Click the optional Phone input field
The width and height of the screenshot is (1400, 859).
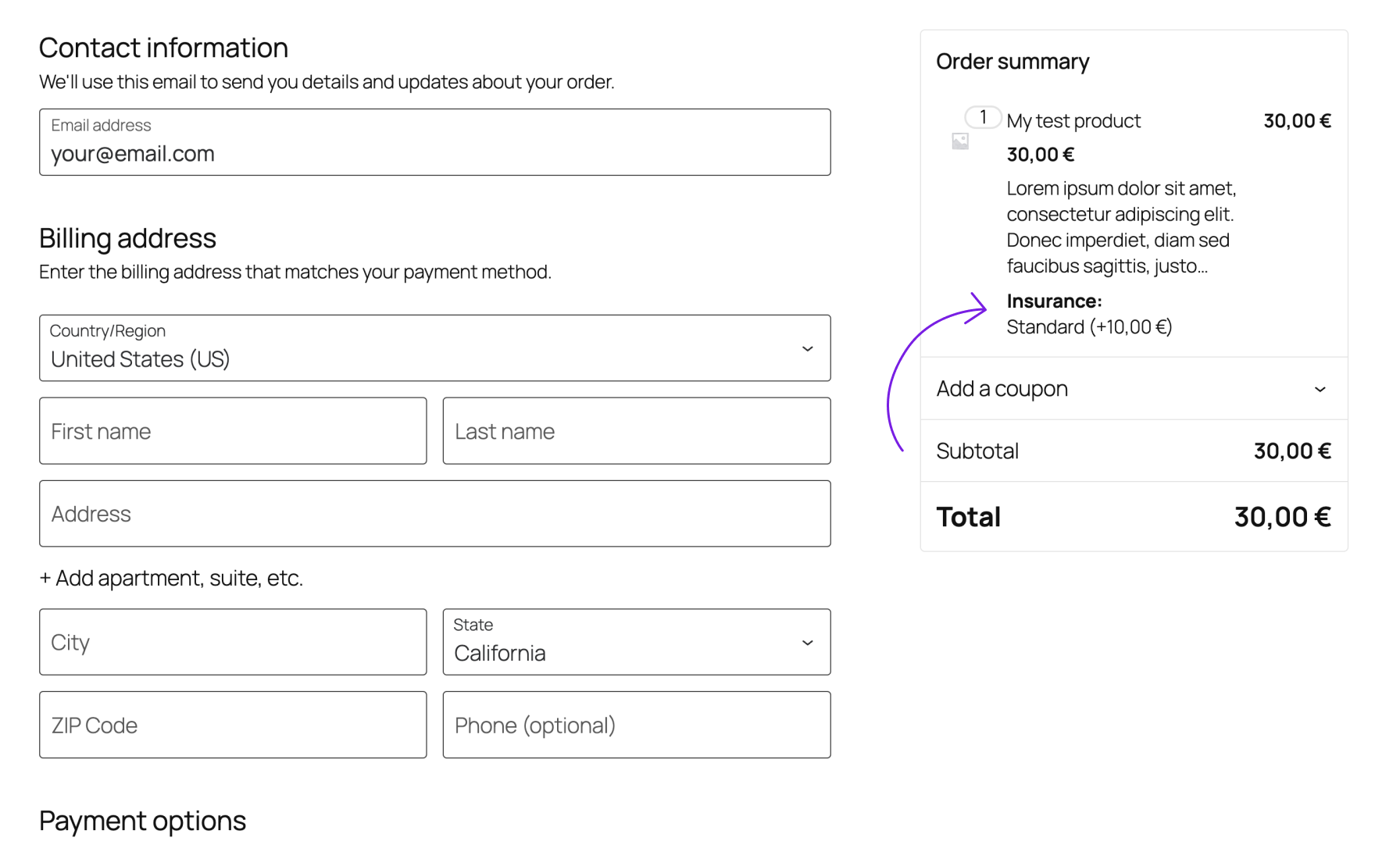pyautogui.click(x=635, y=725)
